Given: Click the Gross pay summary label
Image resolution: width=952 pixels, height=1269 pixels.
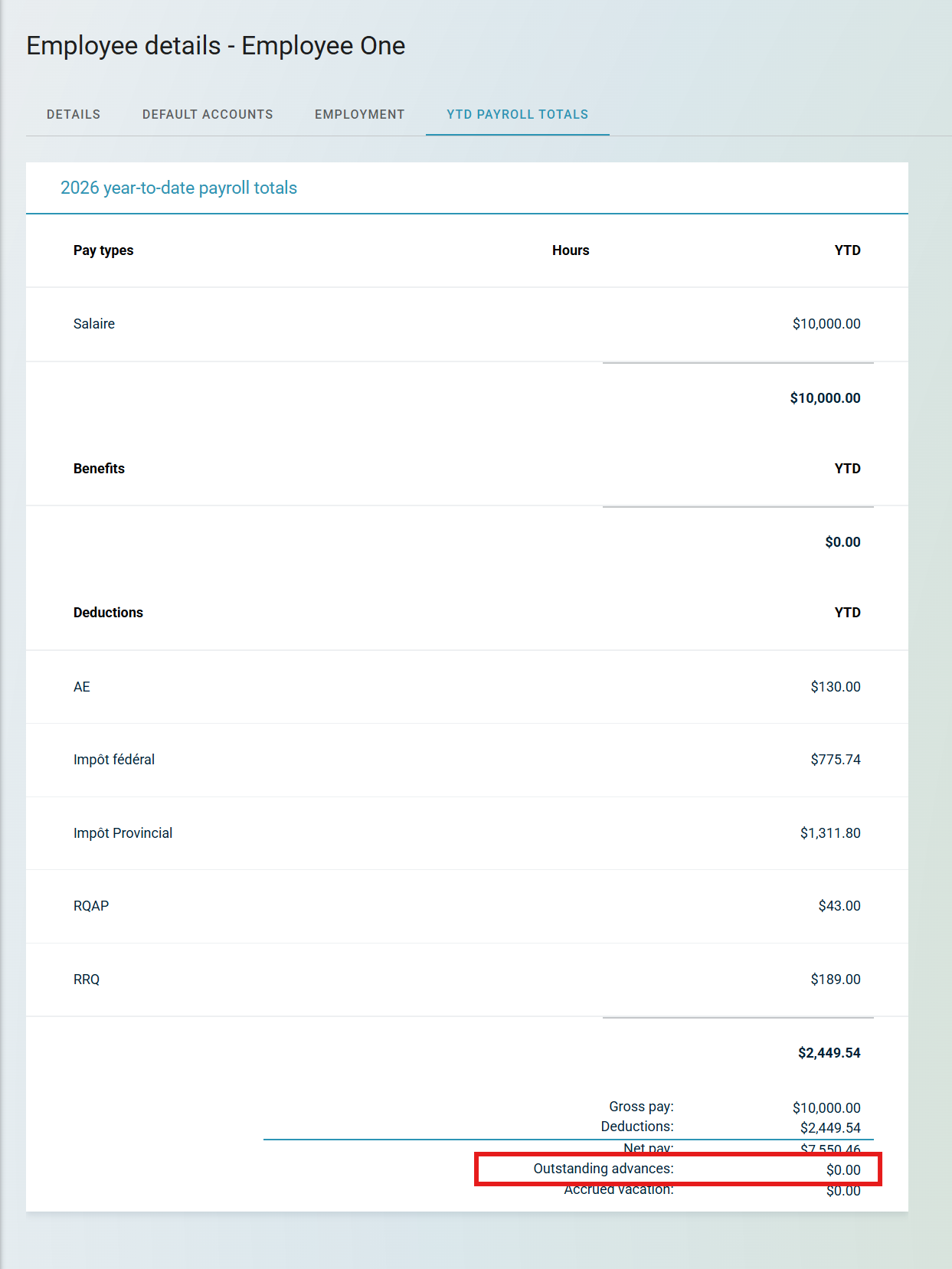Looking at the screenshot, I should [641, 1107].
